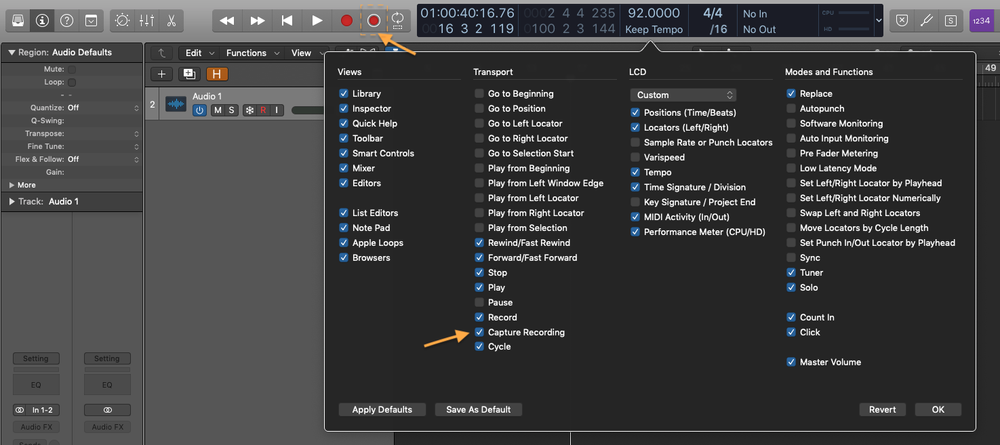Toggle the orange Hide tracks H button

pyautogui.click(x=217, y=74)
